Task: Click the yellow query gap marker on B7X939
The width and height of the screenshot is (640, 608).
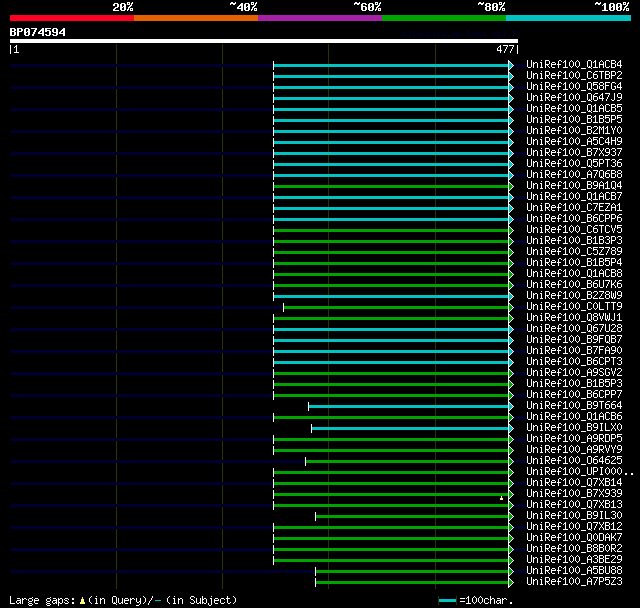Action: click(501, 498)
